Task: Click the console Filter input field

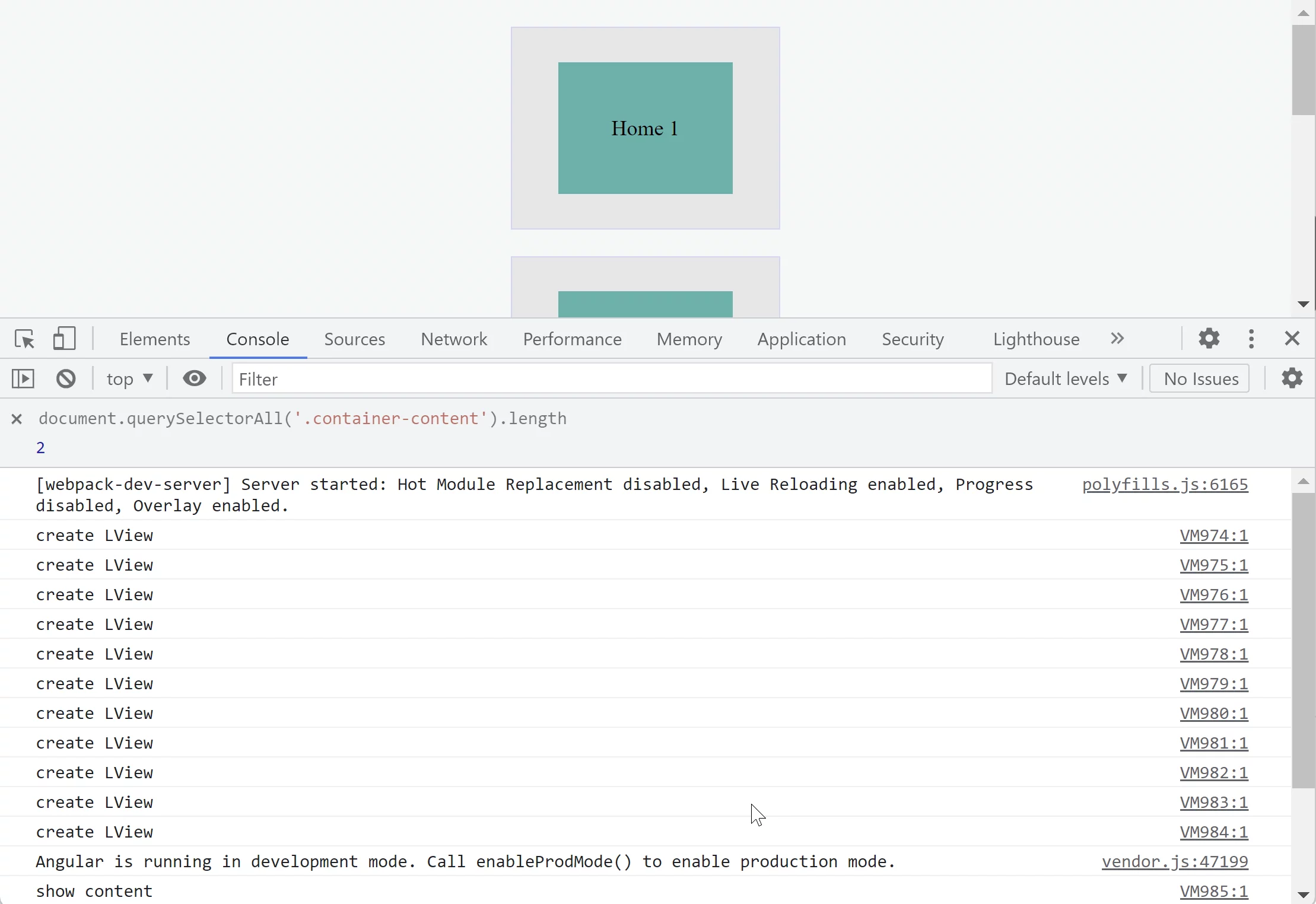Action: click(611, 378)
